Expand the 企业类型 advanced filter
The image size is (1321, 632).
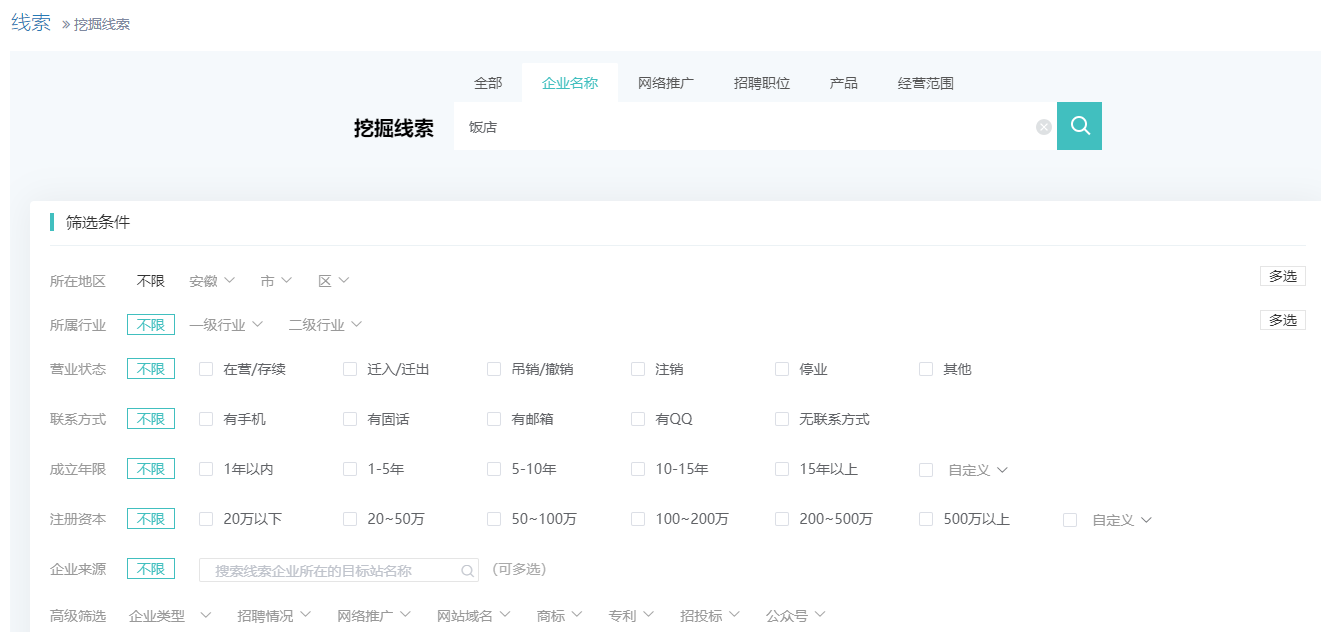coord(170,616)
